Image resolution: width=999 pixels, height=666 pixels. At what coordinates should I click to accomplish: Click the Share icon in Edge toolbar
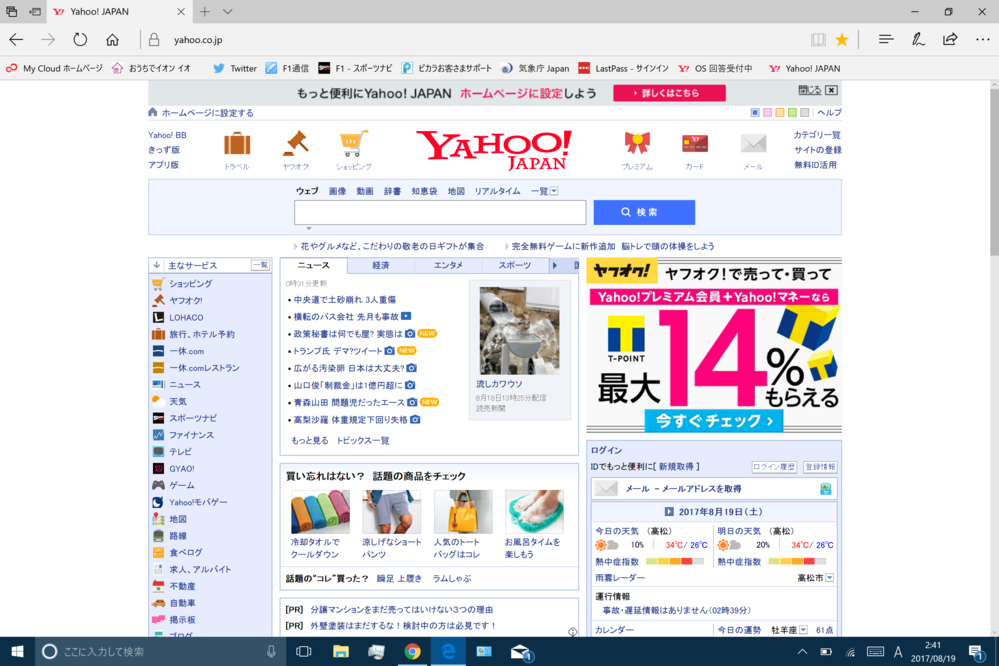(950, 40)
